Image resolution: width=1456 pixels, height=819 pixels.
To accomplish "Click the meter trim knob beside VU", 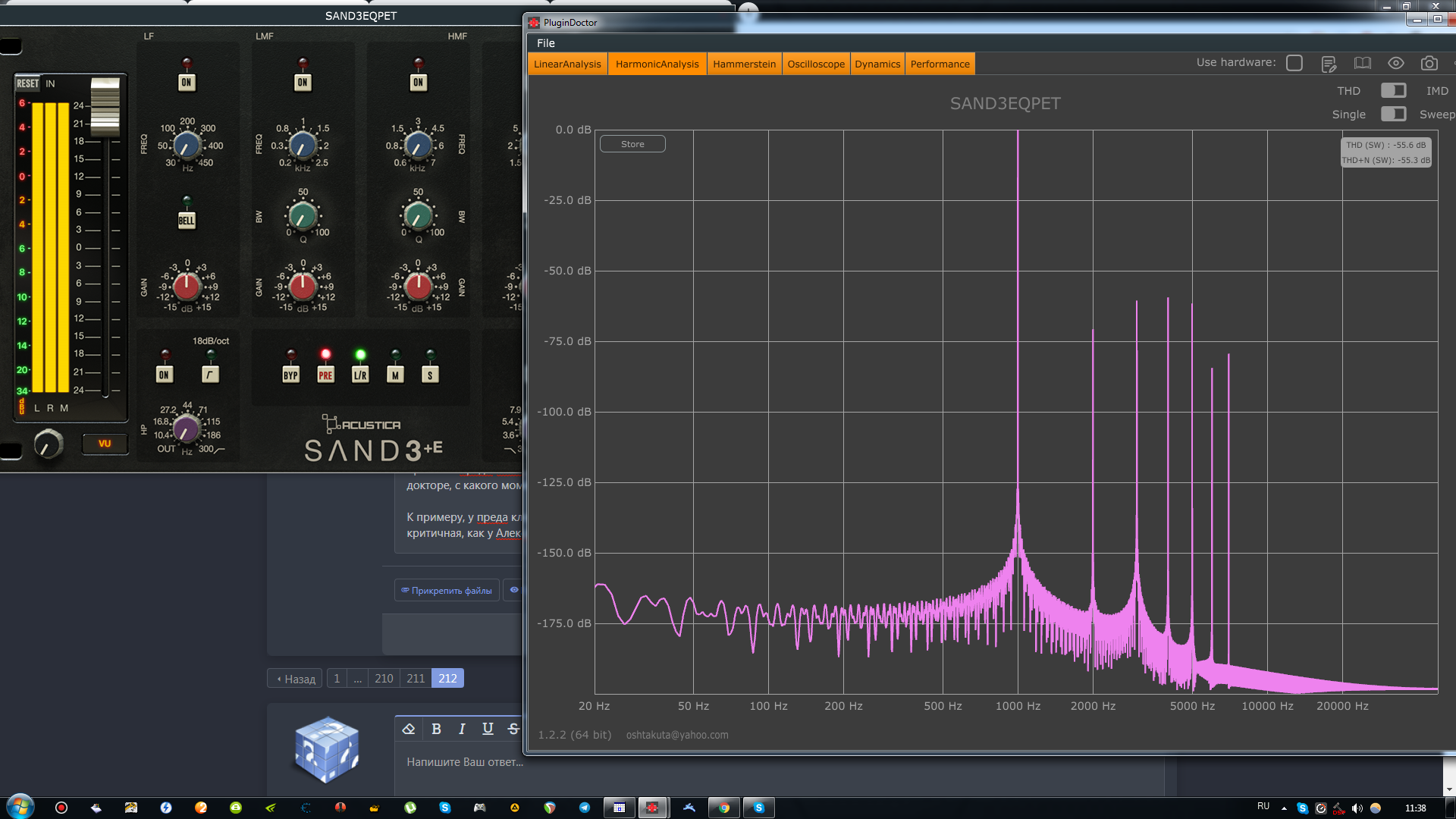I will tap(49, 444).
